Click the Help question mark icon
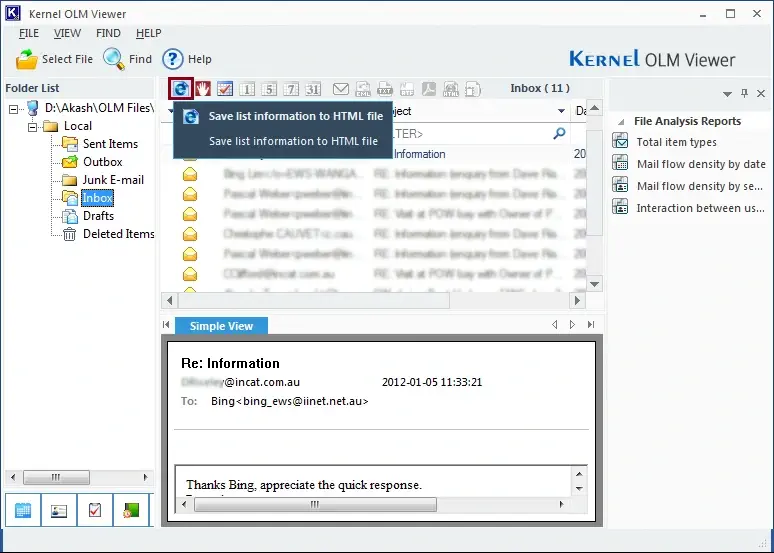The height and width of the screenshot is (553, 774). pos(173,59)
